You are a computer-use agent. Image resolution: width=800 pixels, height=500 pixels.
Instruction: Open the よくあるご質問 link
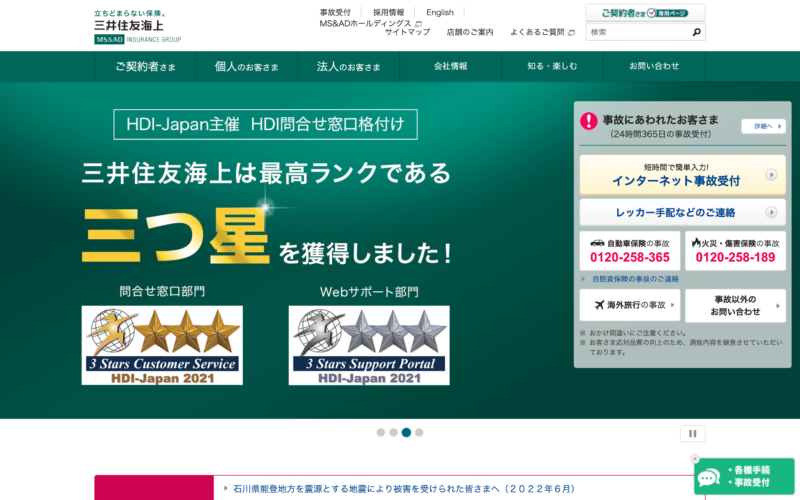pos(537,32)
